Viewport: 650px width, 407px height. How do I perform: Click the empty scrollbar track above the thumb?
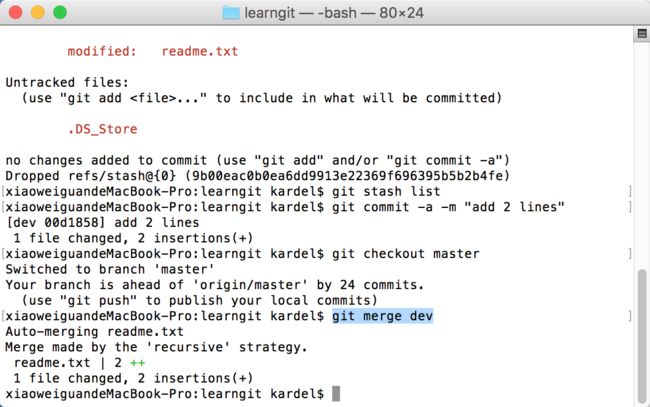pos(642,155)
